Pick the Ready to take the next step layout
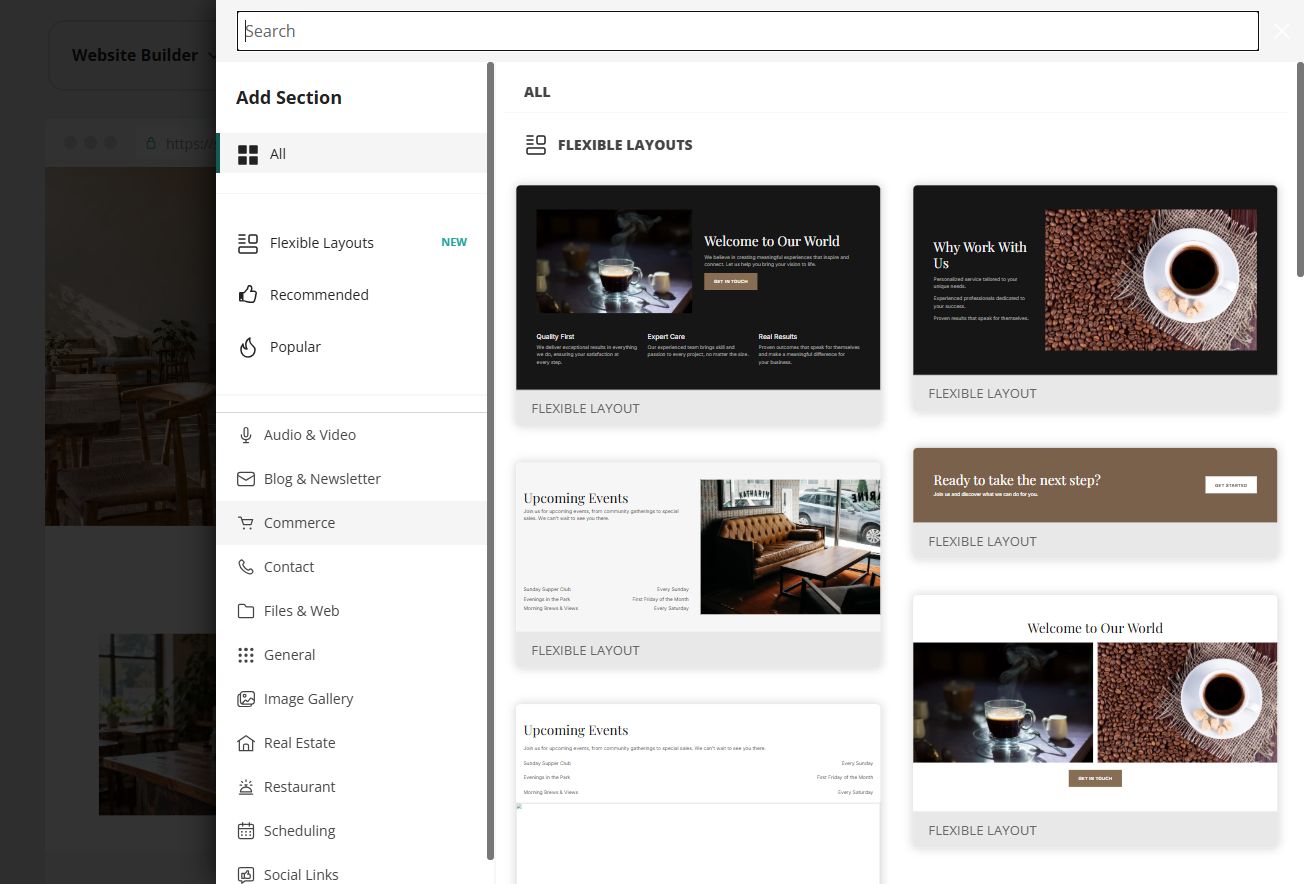The width and height of the screenshot is (1304, 884). (x=1095, y=503)
